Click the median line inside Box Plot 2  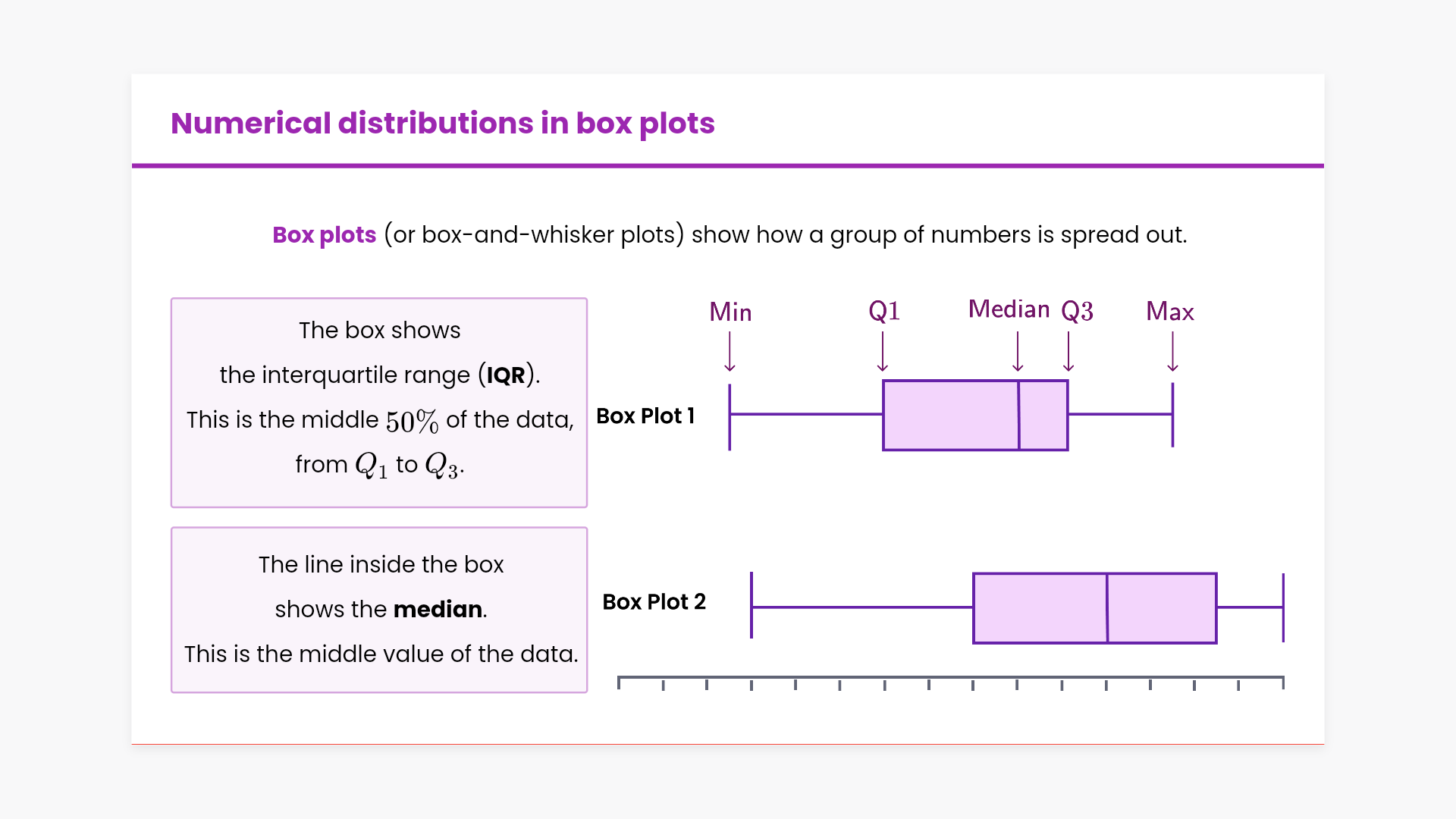(1107, 608)
